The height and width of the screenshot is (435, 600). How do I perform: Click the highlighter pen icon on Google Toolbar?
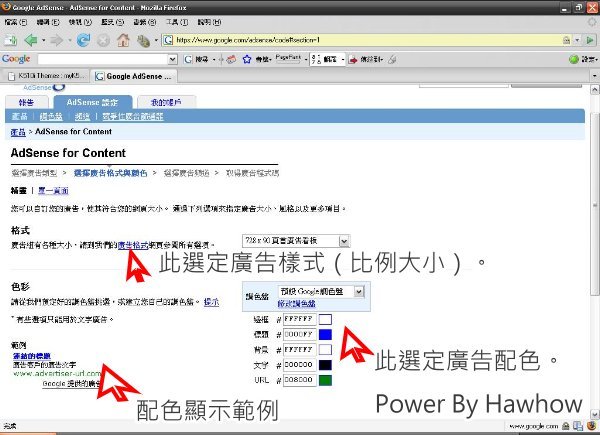click(392, 59)
